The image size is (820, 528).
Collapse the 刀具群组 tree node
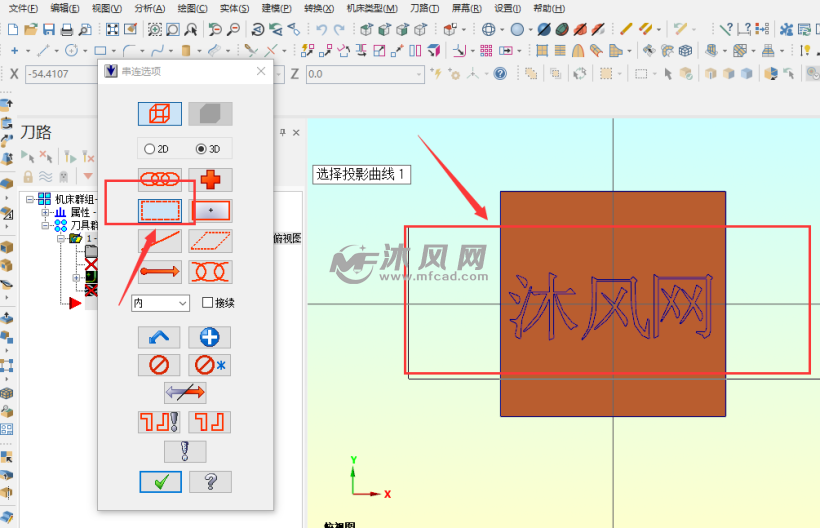45,225
